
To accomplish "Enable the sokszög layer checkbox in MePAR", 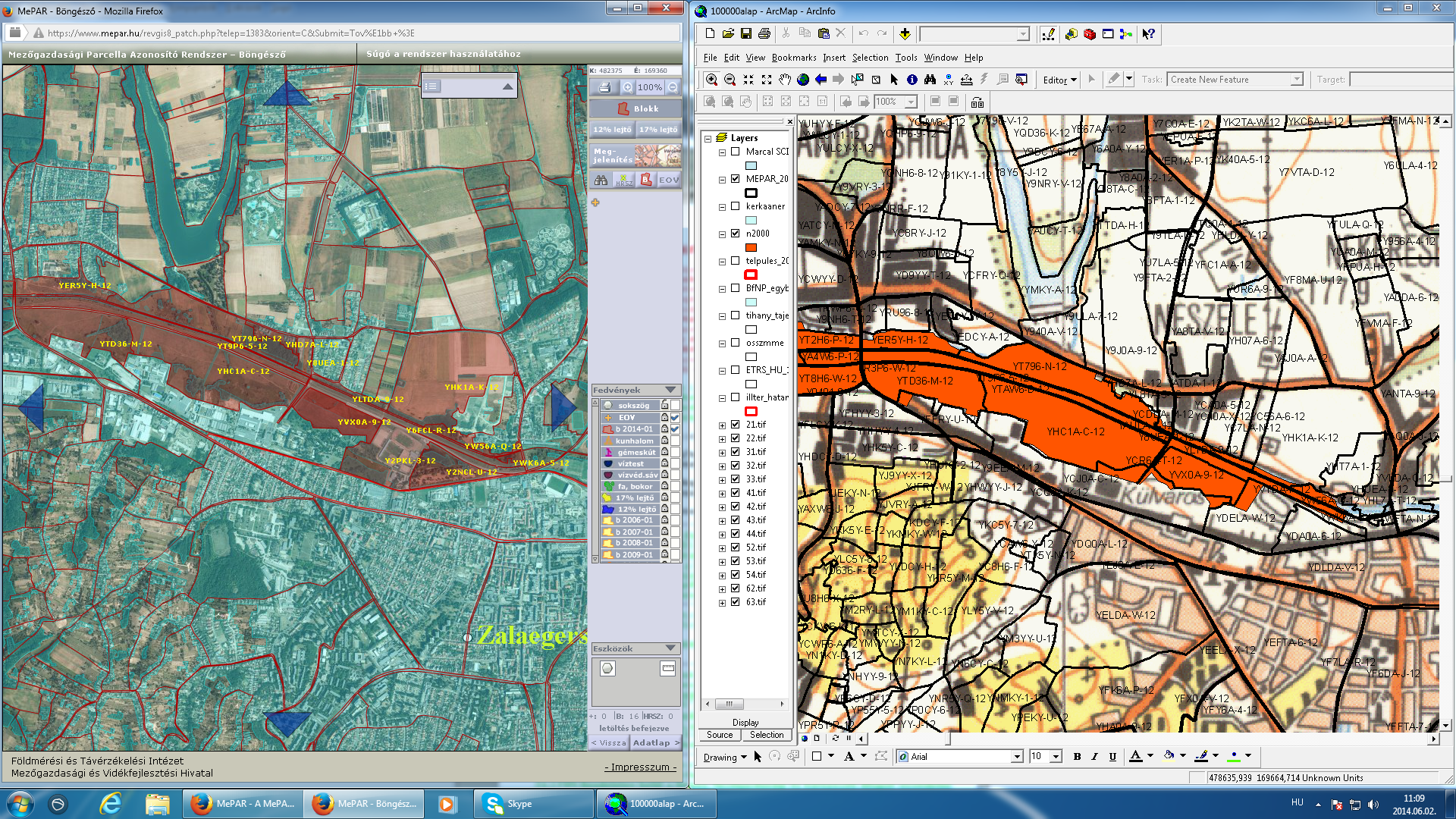I will [x=675, y=406].
